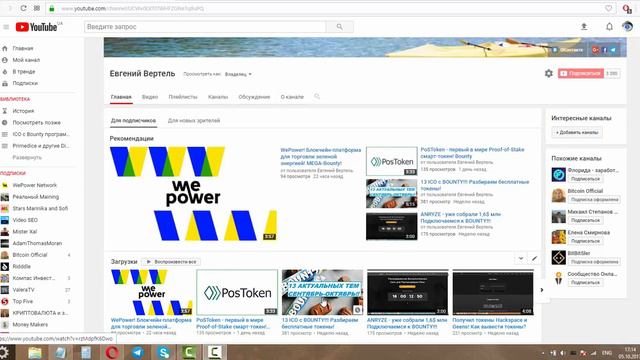Image resolution: width=640 pixels, height=360 pixels.
Task: Subscribe to Елена Смирнова channel
Action: coord(585,241)
